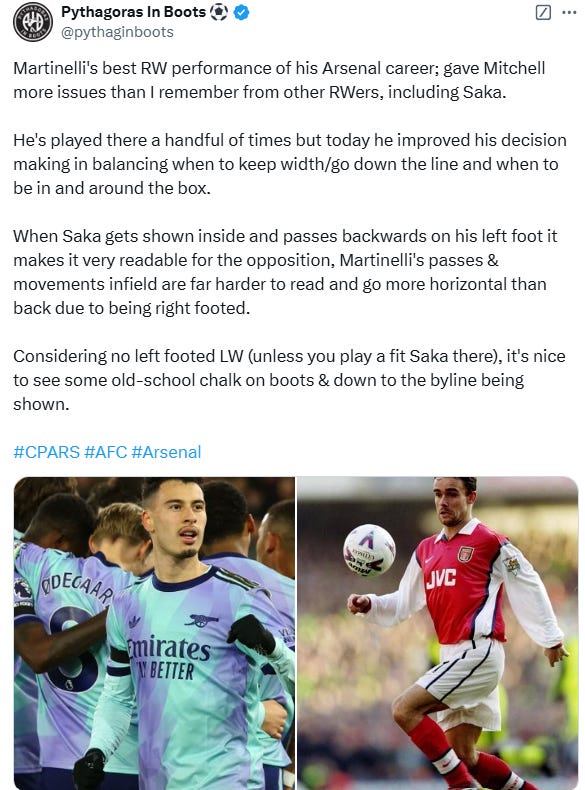585x790 pixels.
Task: Click the paragraph starting "When Saka gets shown"
Action: [x=285, y=272]
